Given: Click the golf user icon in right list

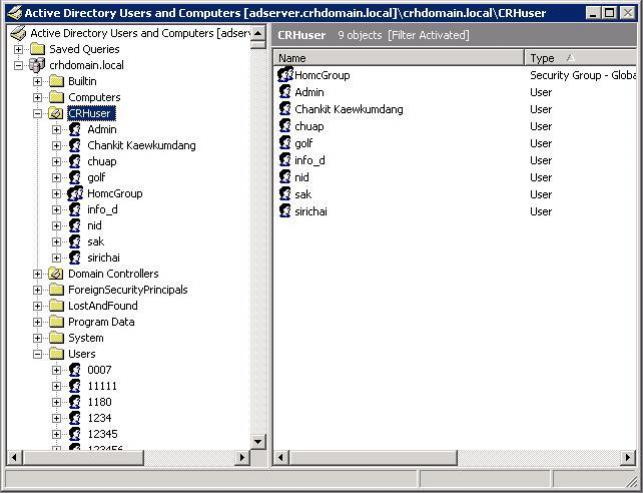Looking at the screenshot, I should point(285,143).
